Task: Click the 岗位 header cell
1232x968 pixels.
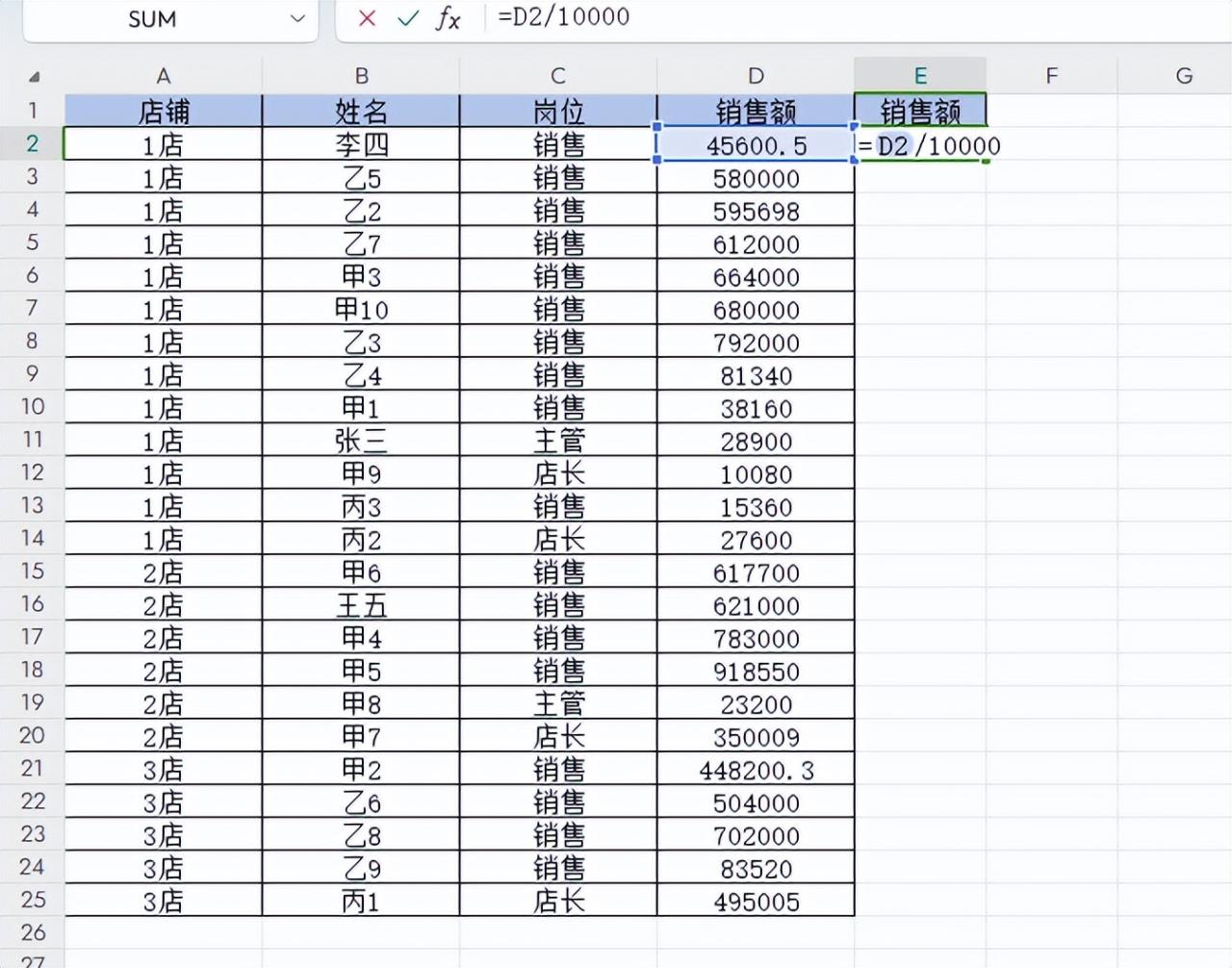Action: pyautogui.click(x=558, y=111)
